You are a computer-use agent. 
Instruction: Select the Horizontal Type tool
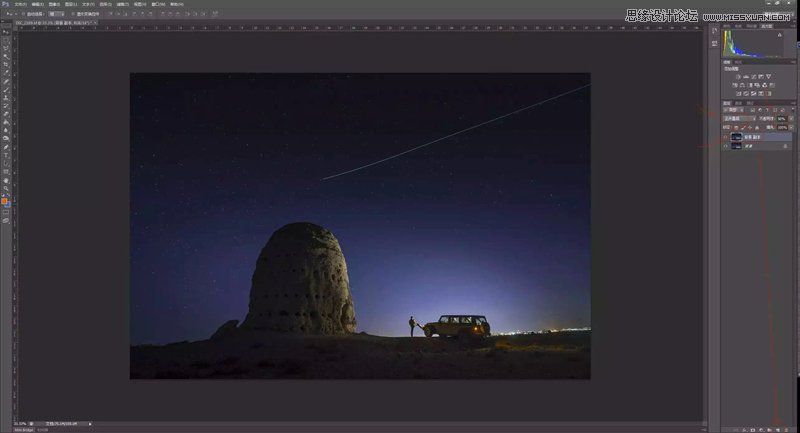click(x=6, y=156)
